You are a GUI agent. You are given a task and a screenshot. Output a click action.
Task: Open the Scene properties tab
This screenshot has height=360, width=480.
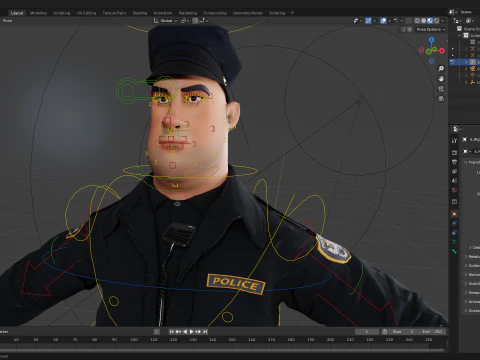tap(454, 181)
